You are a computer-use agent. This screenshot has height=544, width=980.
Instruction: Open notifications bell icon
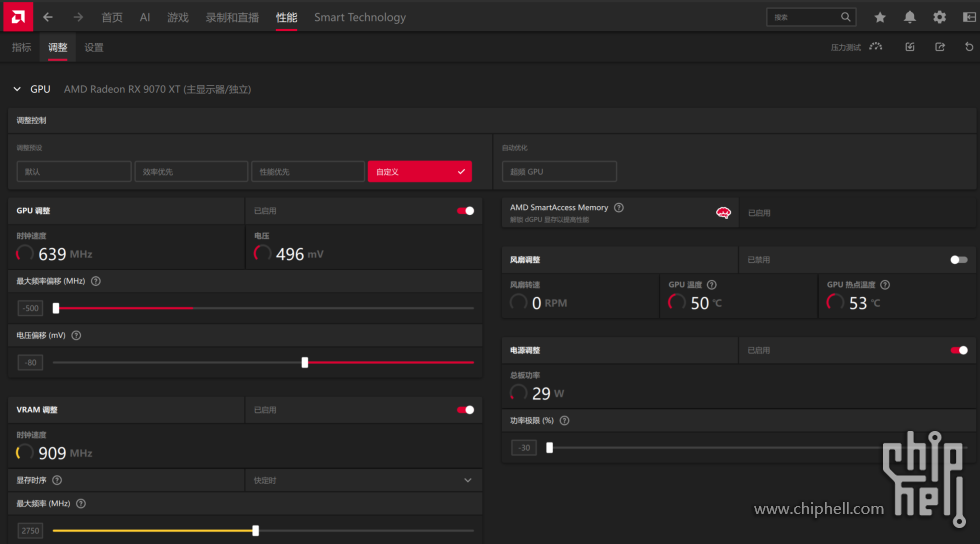(x=910, y=18)
